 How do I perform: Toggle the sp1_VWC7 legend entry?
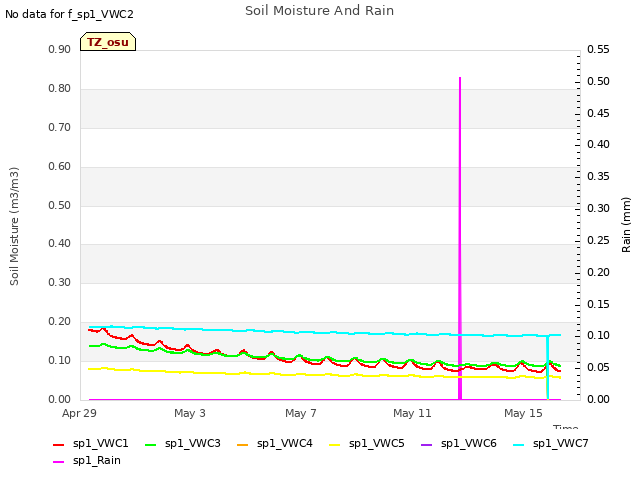pos(551,444)
